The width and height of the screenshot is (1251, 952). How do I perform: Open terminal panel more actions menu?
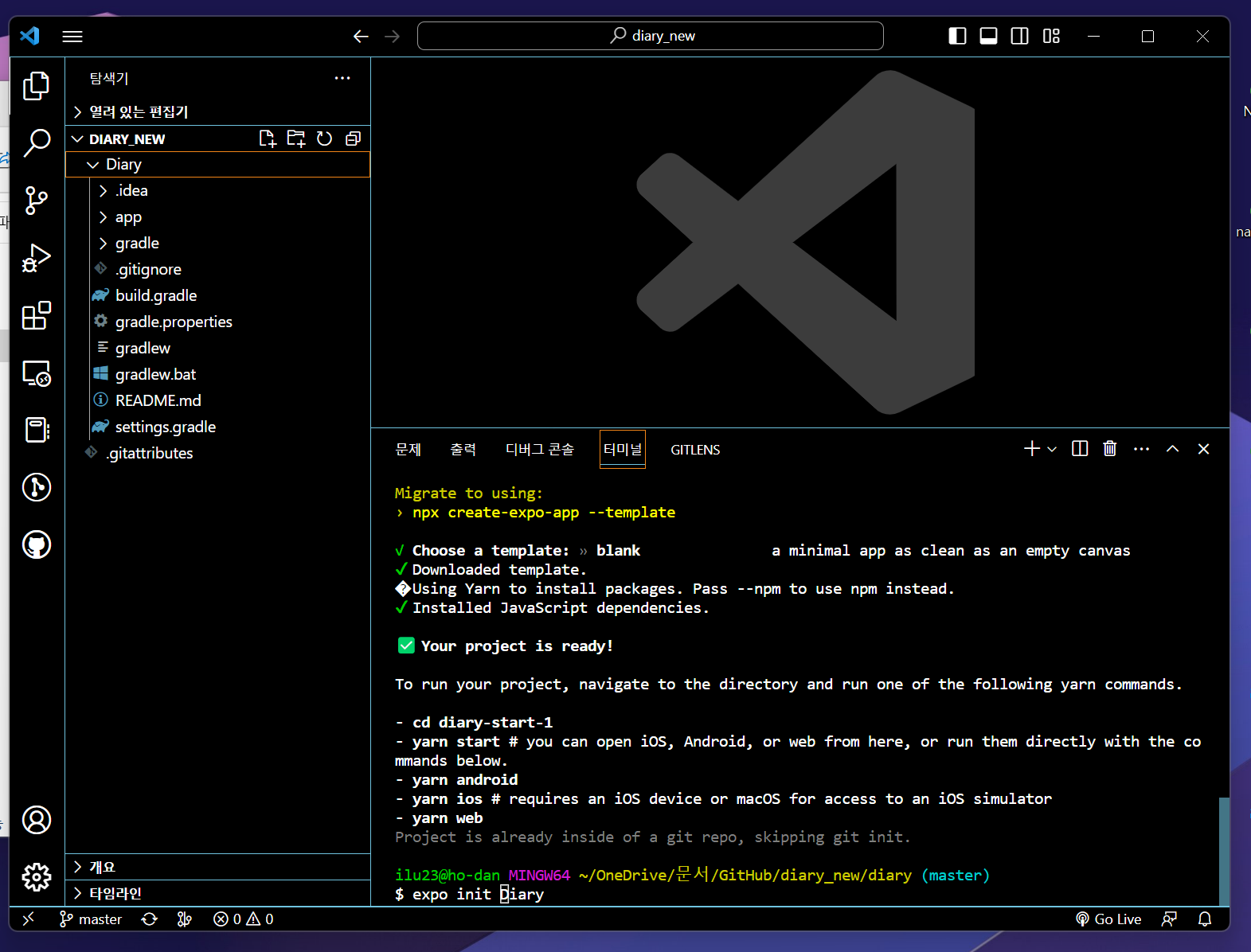click(1141, 449)
